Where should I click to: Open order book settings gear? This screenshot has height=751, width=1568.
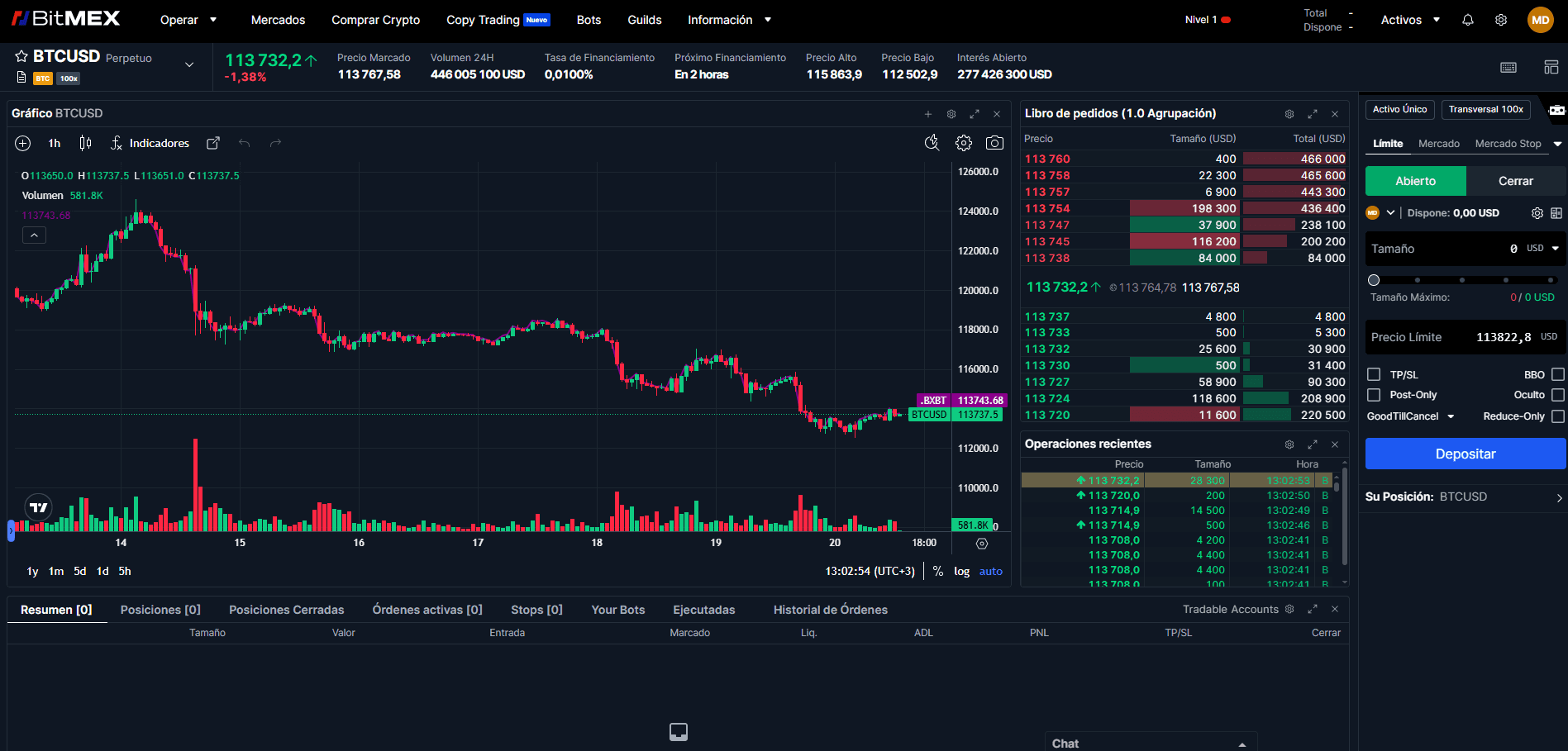click(1289, 114)
